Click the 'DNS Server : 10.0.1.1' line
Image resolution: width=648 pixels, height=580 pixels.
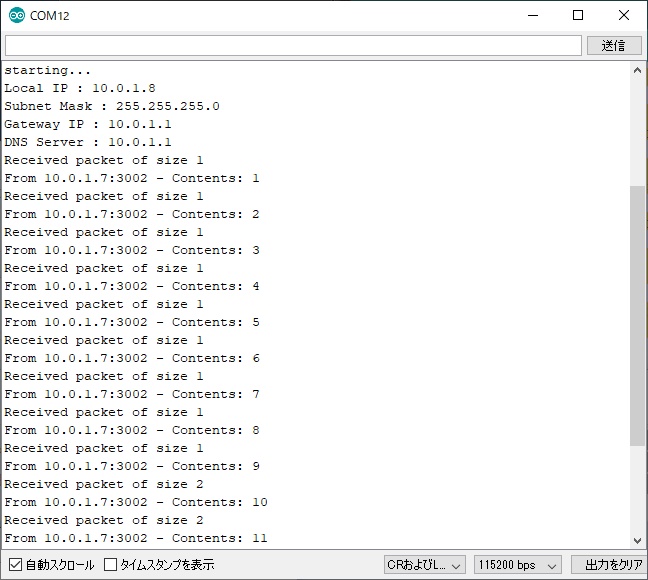88,142
